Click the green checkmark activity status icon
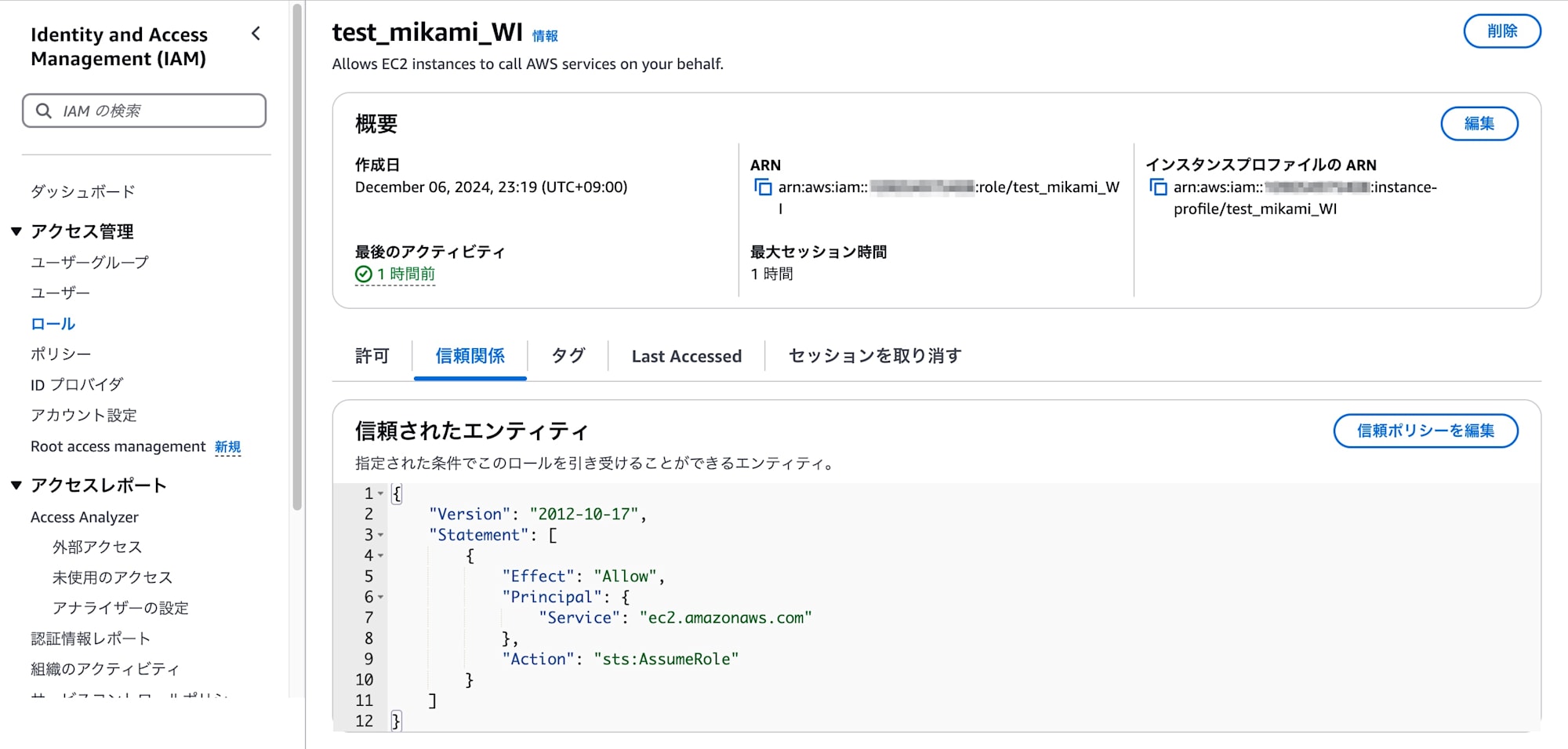 point(363,274)
